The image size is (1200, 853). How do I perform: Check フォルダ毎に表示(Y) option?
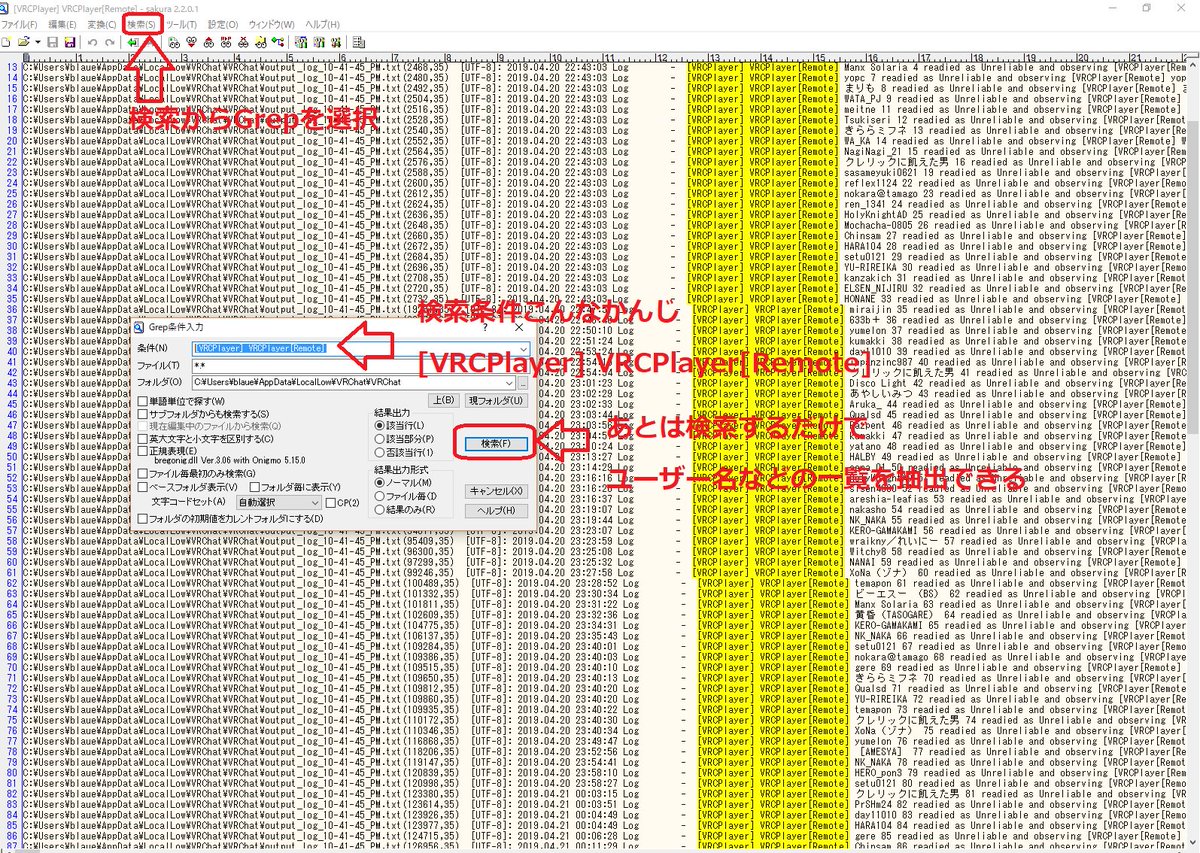pyautogui.click(x=254, y=486)
